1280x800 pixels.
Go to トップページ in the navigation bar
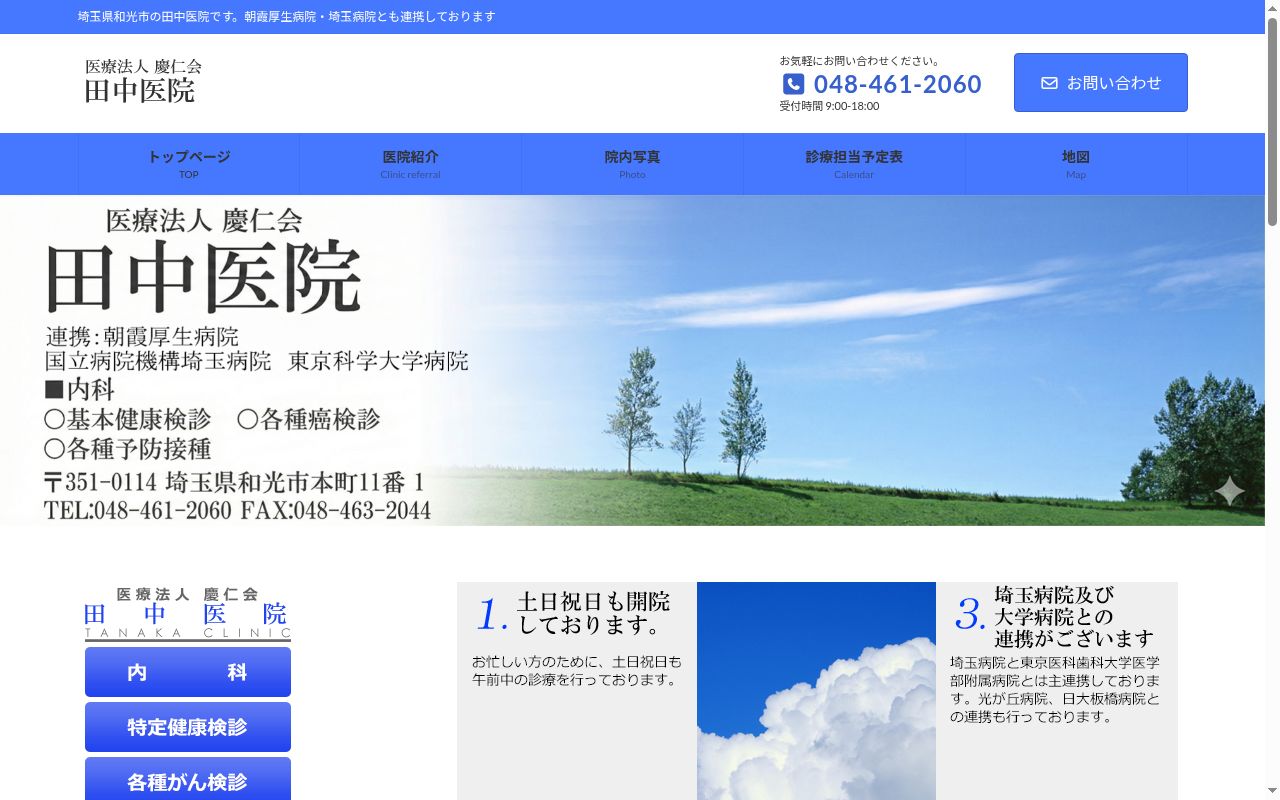189,164
